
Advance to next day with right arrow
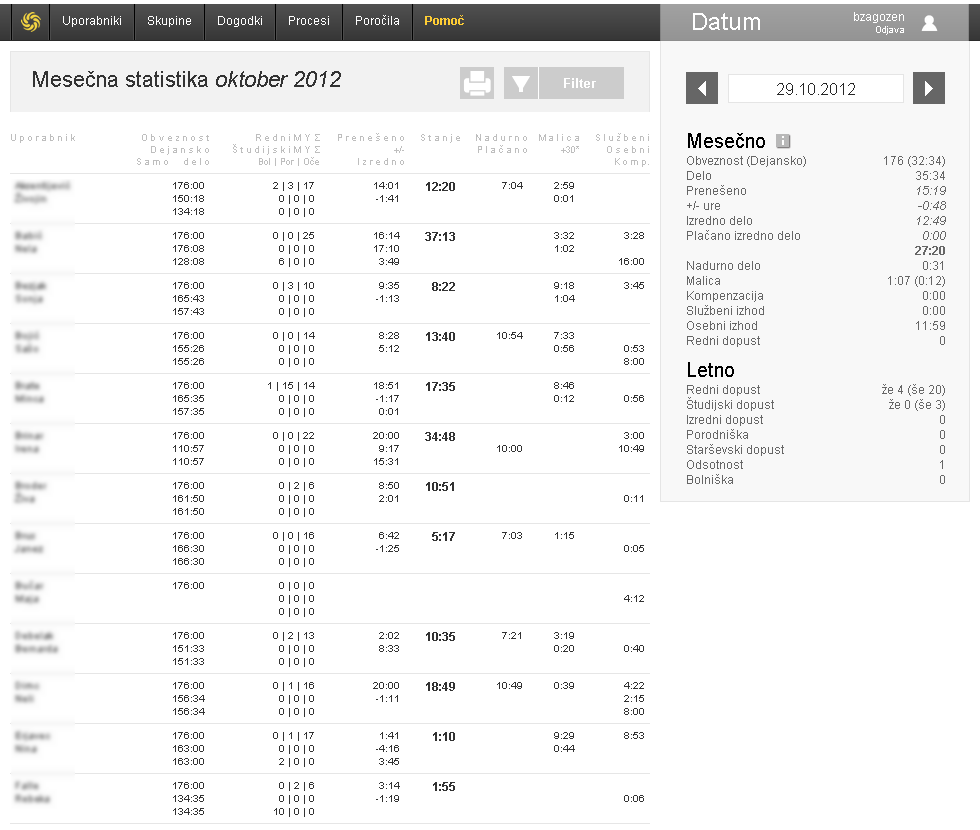pyautogui.click(x=929, y=88)
